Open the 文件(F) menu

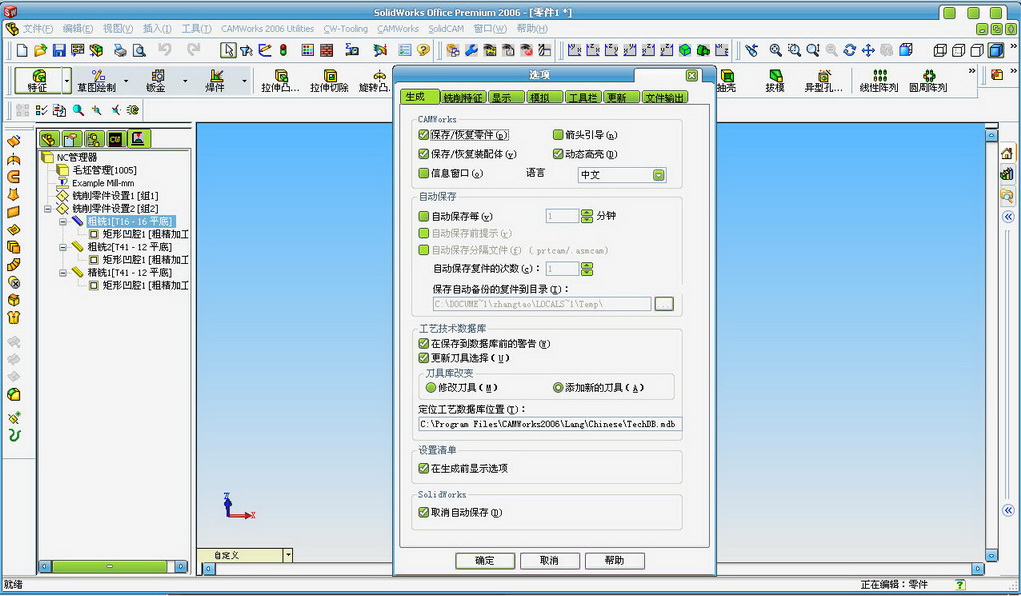pyautogui.click(x=38, y=29)
